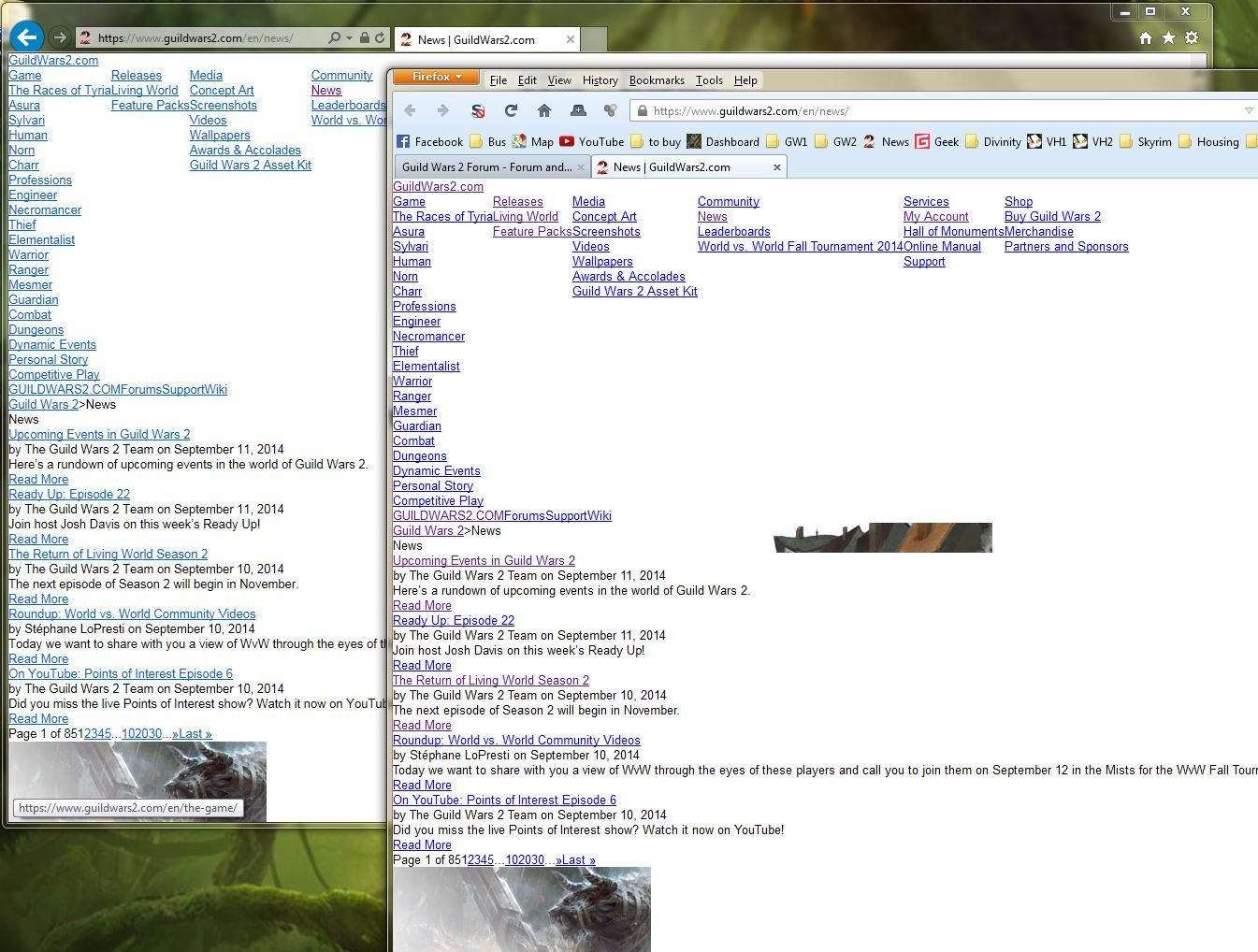The width and height of the screenshot is (1258, 952).
Task: Go back in the Internet Explorer window
Action: tap(27, 37)
